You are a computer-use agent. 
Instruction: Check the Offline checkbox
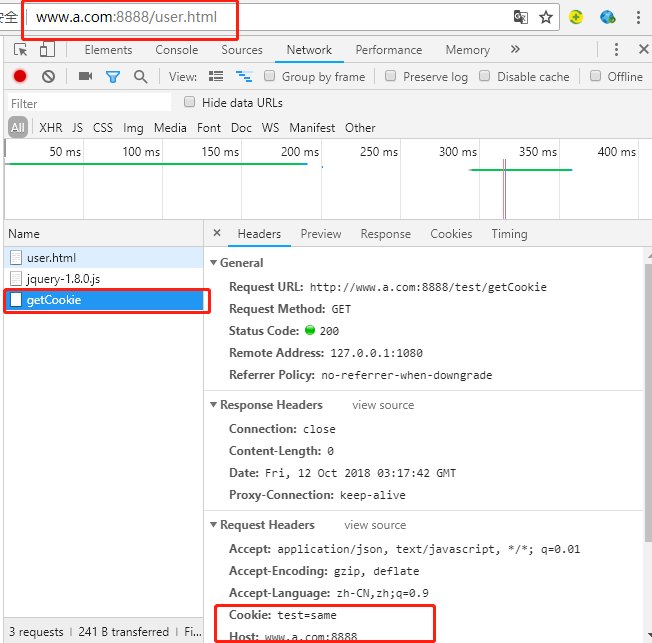tap(595, 76)
